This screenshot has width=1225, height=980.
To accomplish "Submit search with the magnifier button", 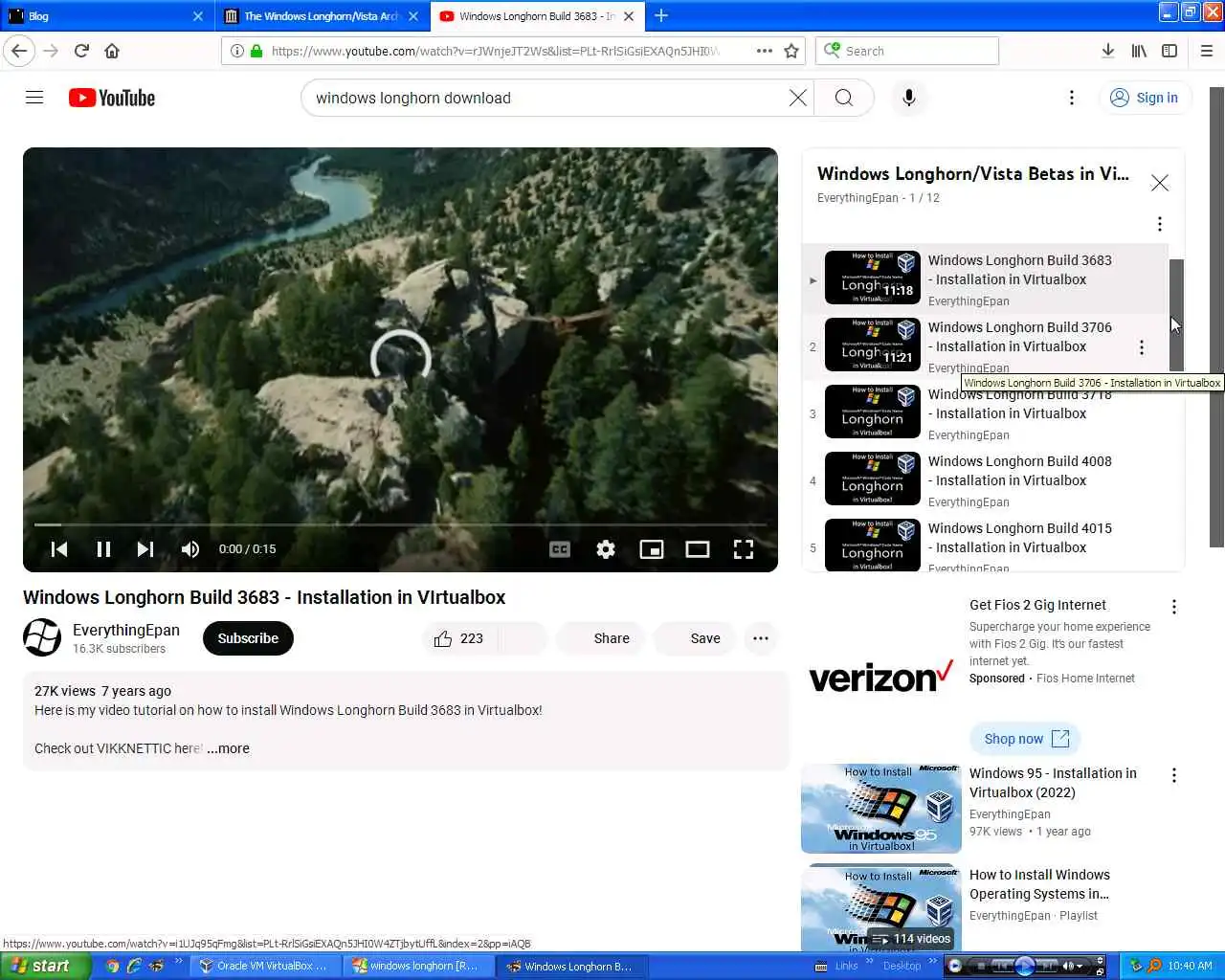I will (843, 98).
